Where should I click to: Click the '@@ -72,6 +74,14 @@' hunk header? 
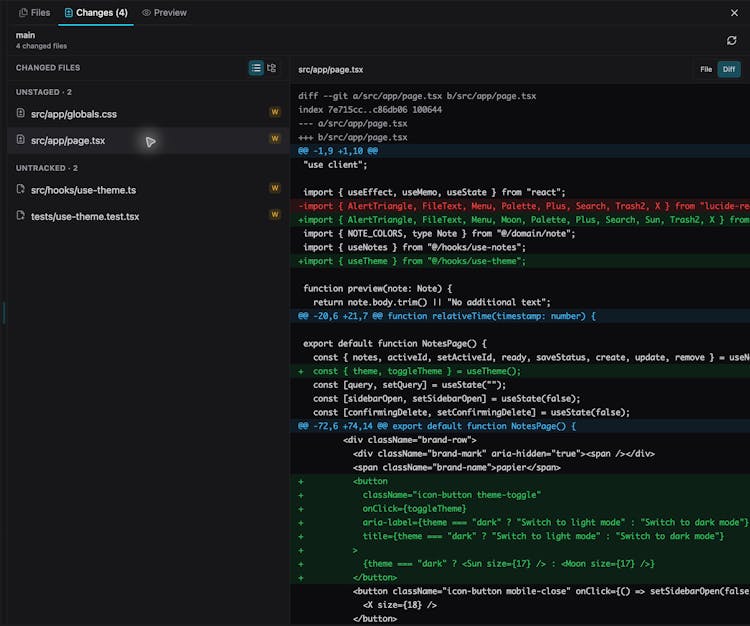pyautogui.click(x=520, y=426)
